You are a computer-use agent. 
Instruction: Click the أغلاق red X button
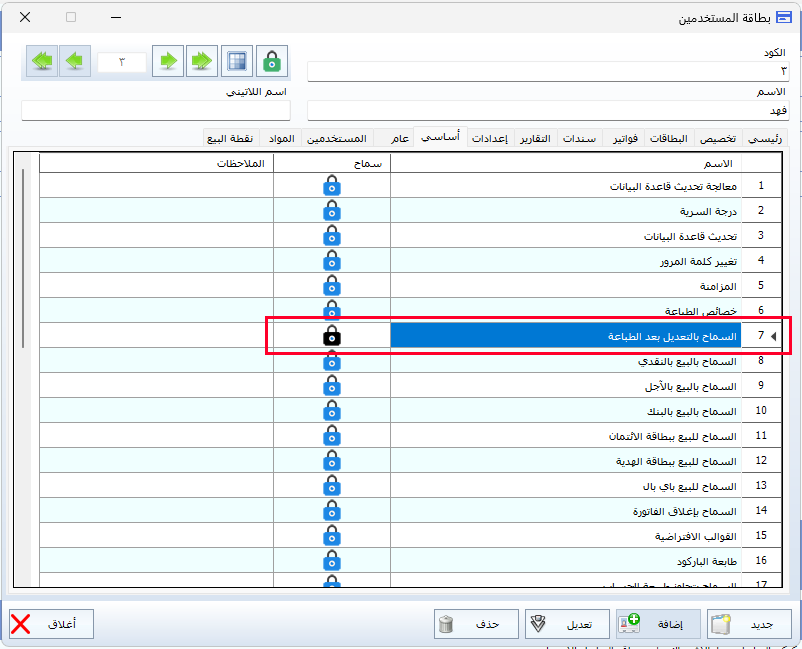pyautogui.click(x=51, y=624)
